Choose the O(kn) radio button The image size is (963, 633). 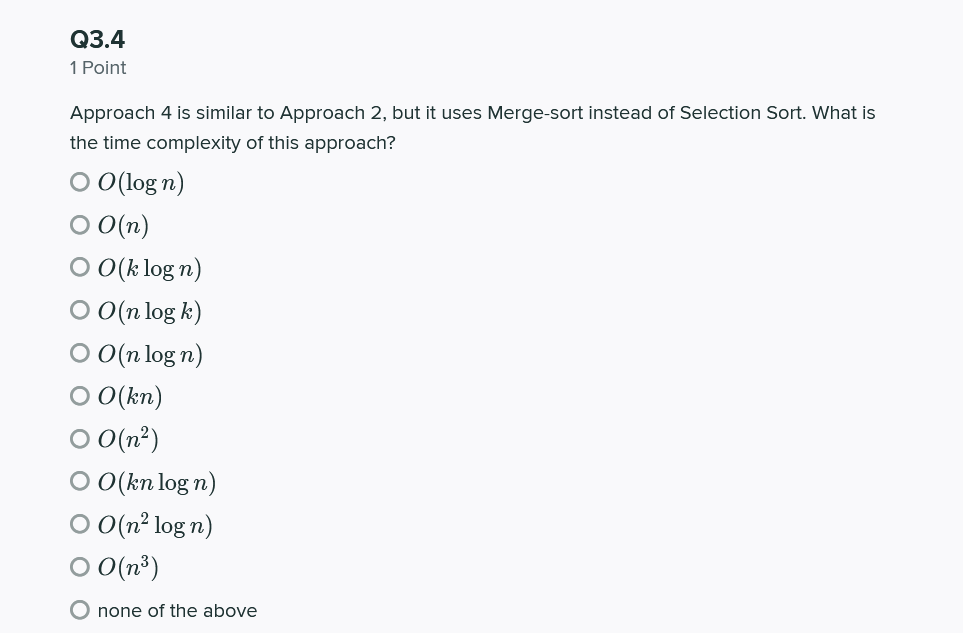click(x=80, y=397)
